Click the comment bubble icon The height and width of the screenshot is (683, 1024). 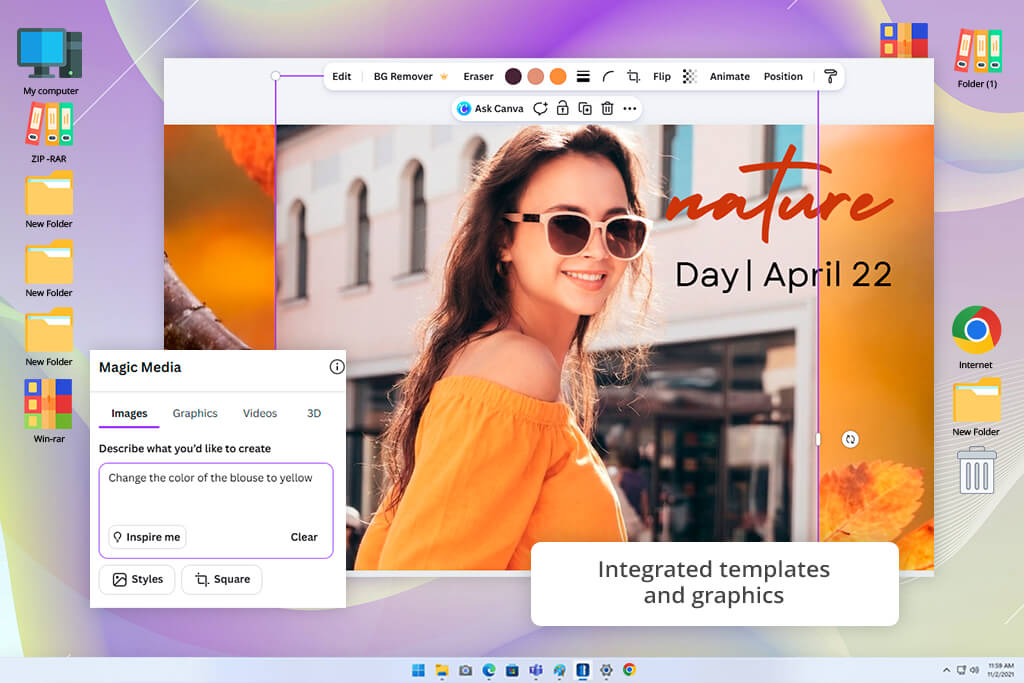(x=540, y=108)
